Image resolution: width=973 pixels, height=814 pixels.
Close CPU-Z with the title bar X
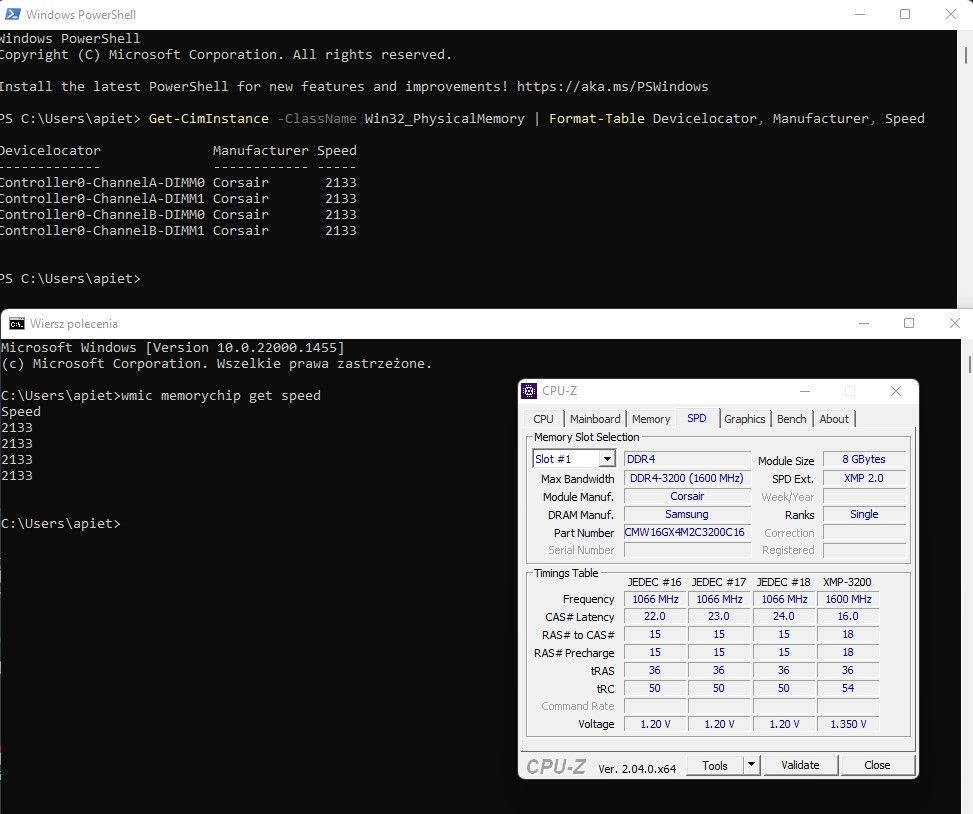895,391
